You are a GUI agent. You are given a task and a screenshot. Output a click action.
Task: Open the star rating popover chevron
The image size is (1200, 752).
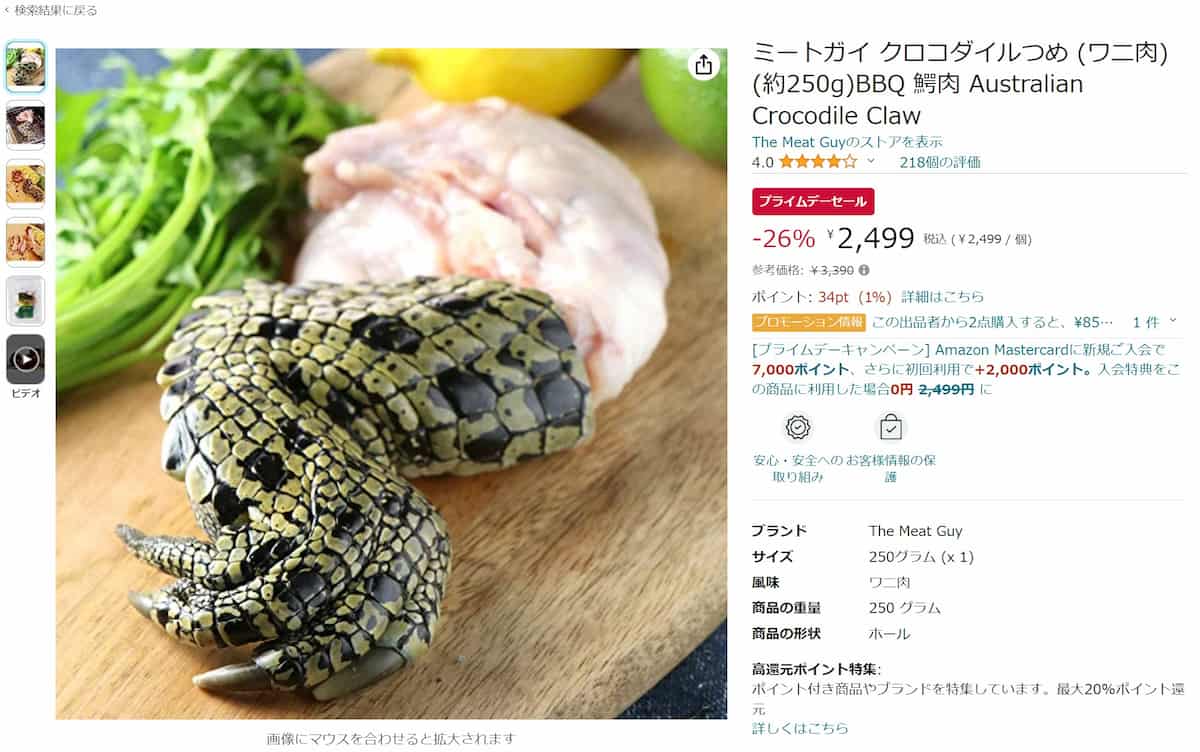(x=870, y=161)
